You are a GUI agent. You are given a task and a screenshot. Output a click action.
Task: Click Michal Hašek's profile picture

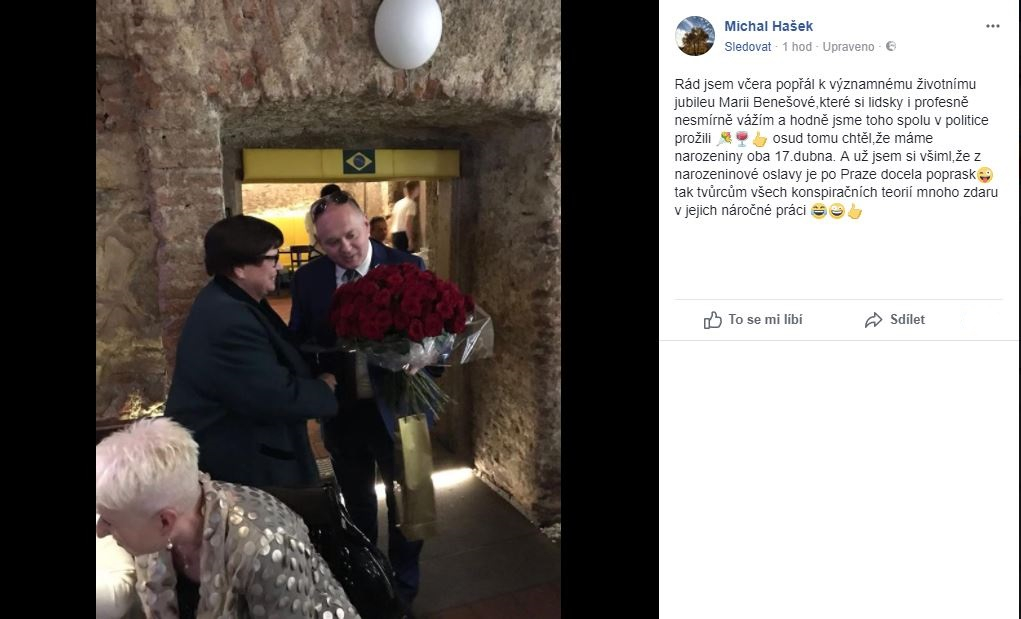point(695,36)
